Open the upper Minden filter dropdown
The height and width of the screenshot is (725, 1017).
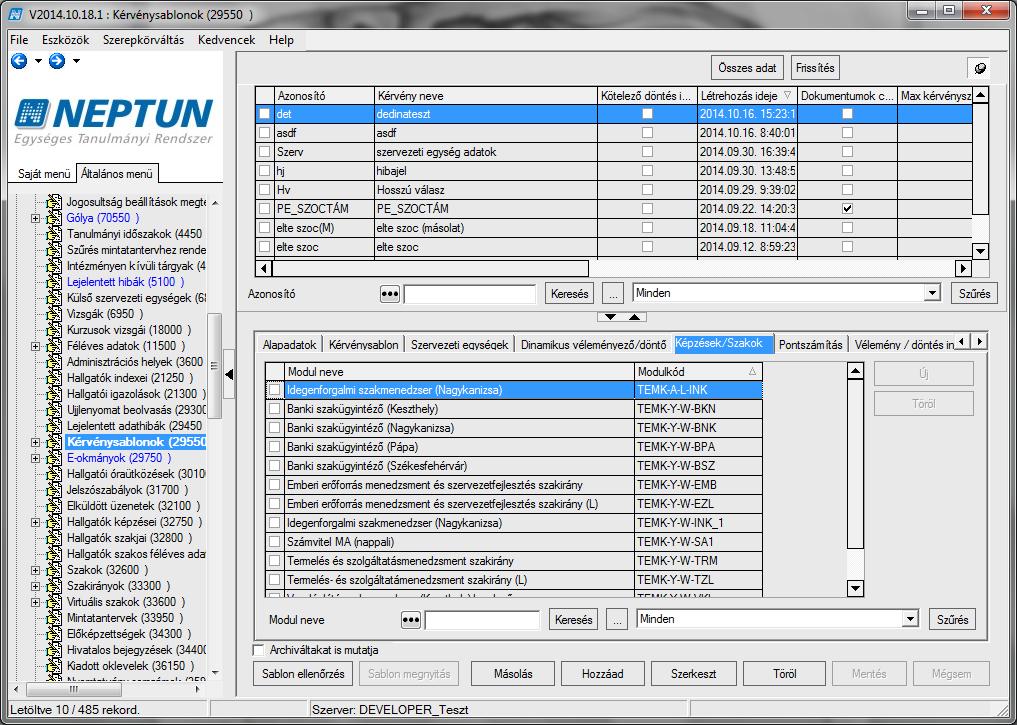click(933, 293)
